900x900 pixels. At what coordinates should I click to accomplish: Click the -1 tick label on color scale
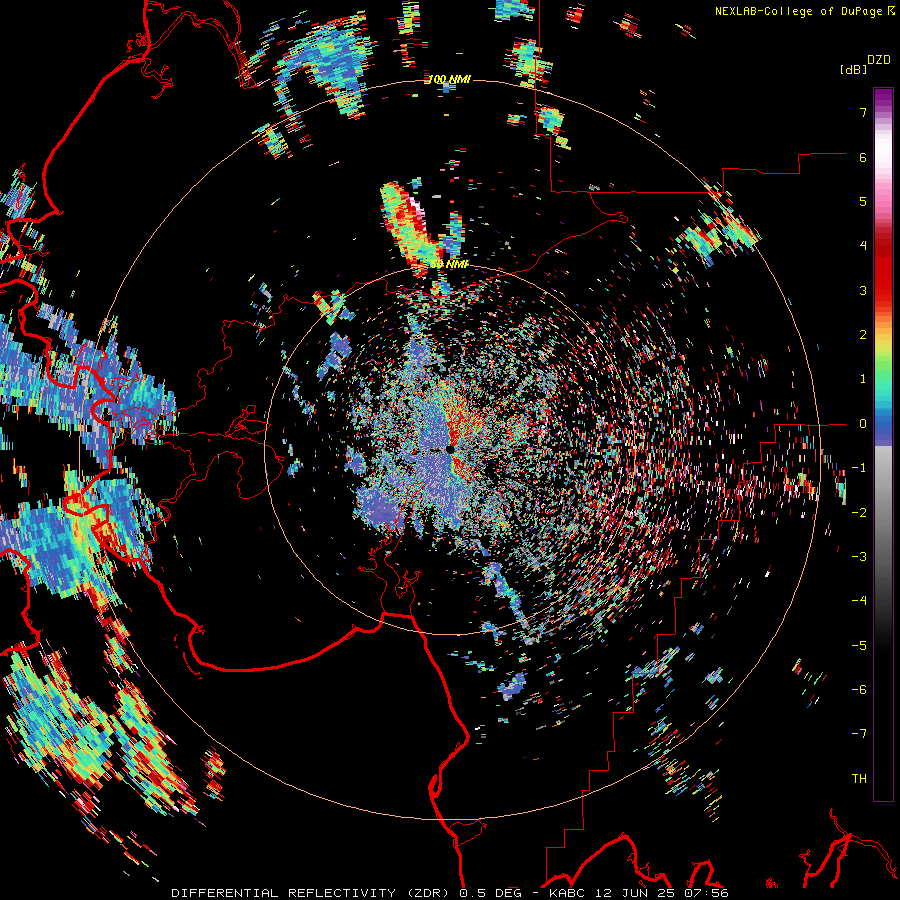coord(859,468)
